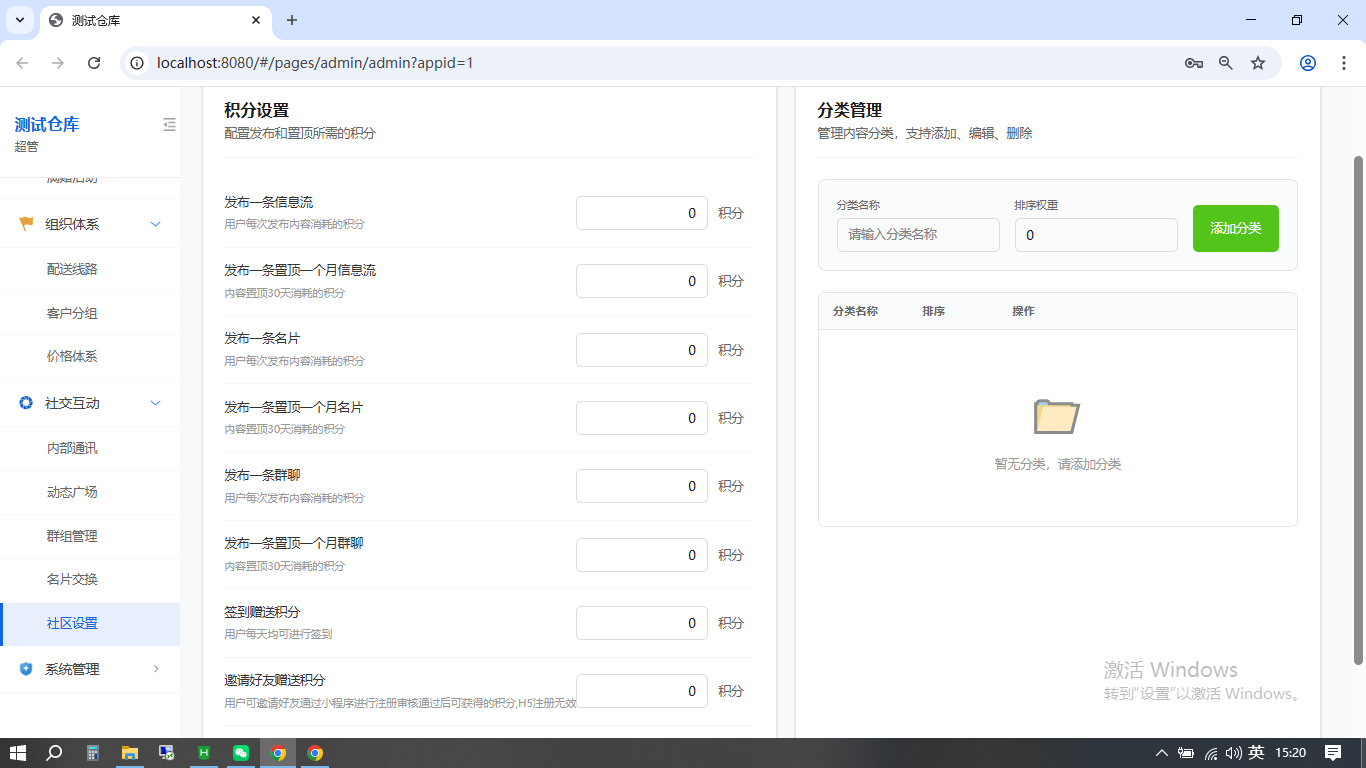Open the password manager key icon
This screenshot has height=768, width=1366.
[1193, 62]
